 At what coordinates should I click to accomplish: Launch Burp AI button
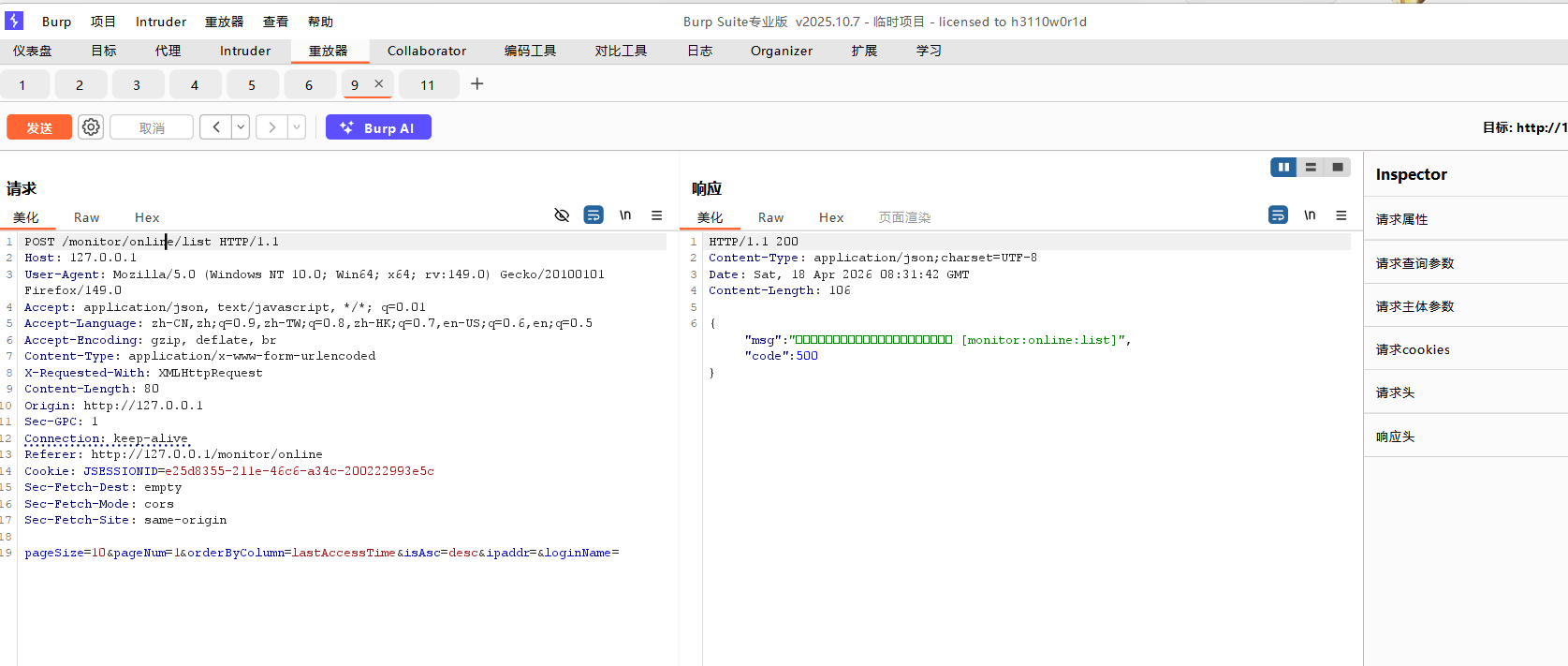378,127
